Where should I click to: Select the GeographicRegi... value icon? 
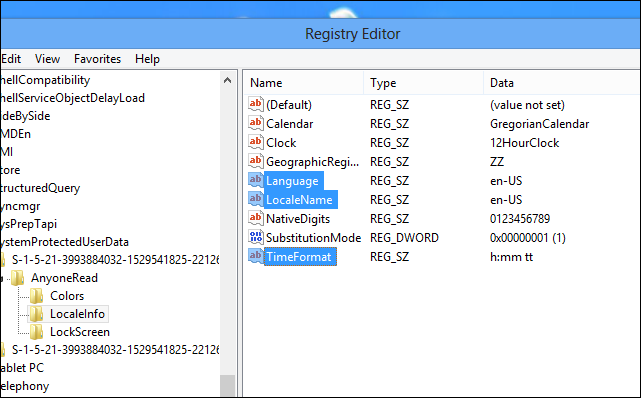tap(256, 161)
